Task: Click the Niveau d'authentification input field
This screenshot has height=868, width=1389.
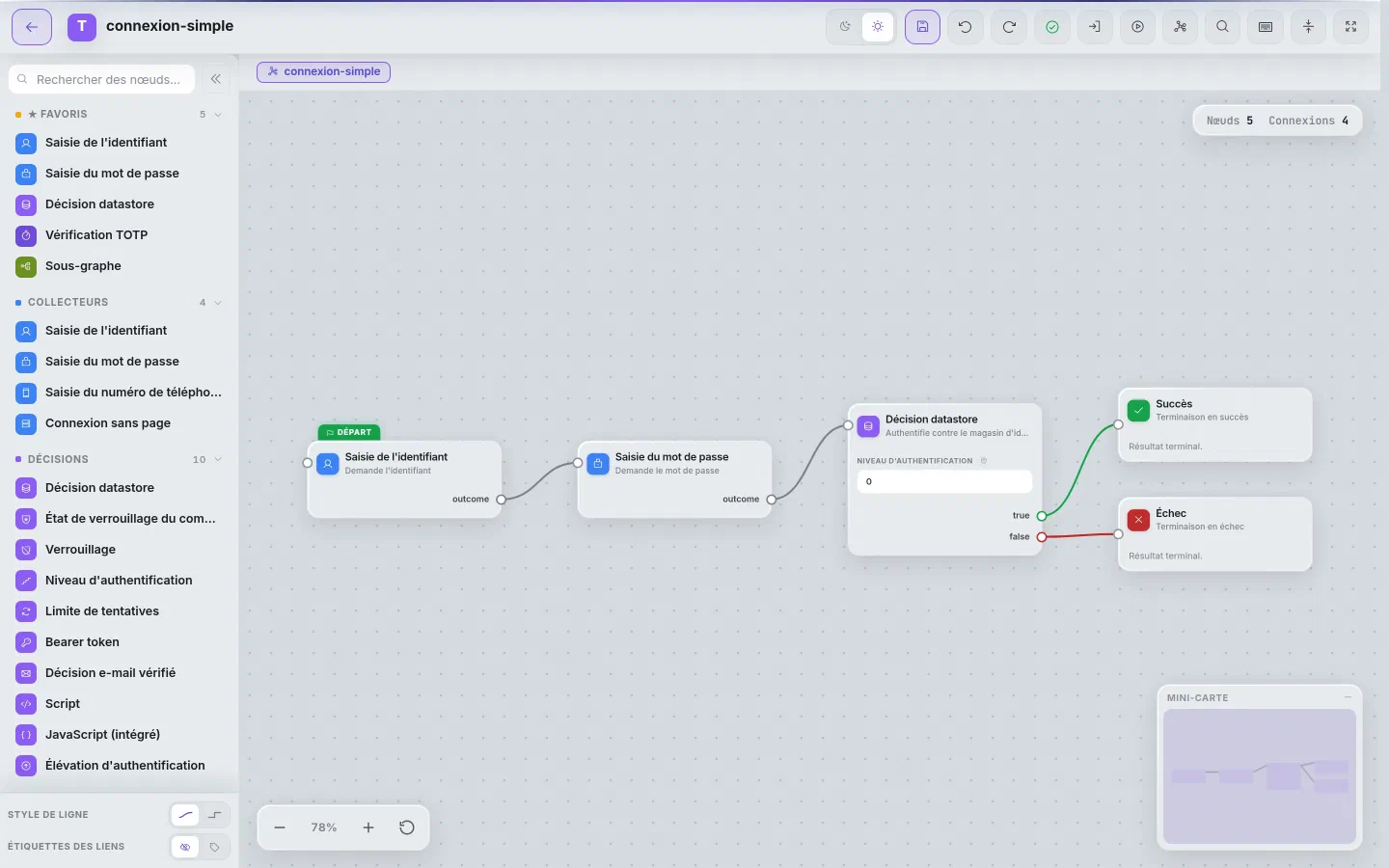Action: click(944, 481)
